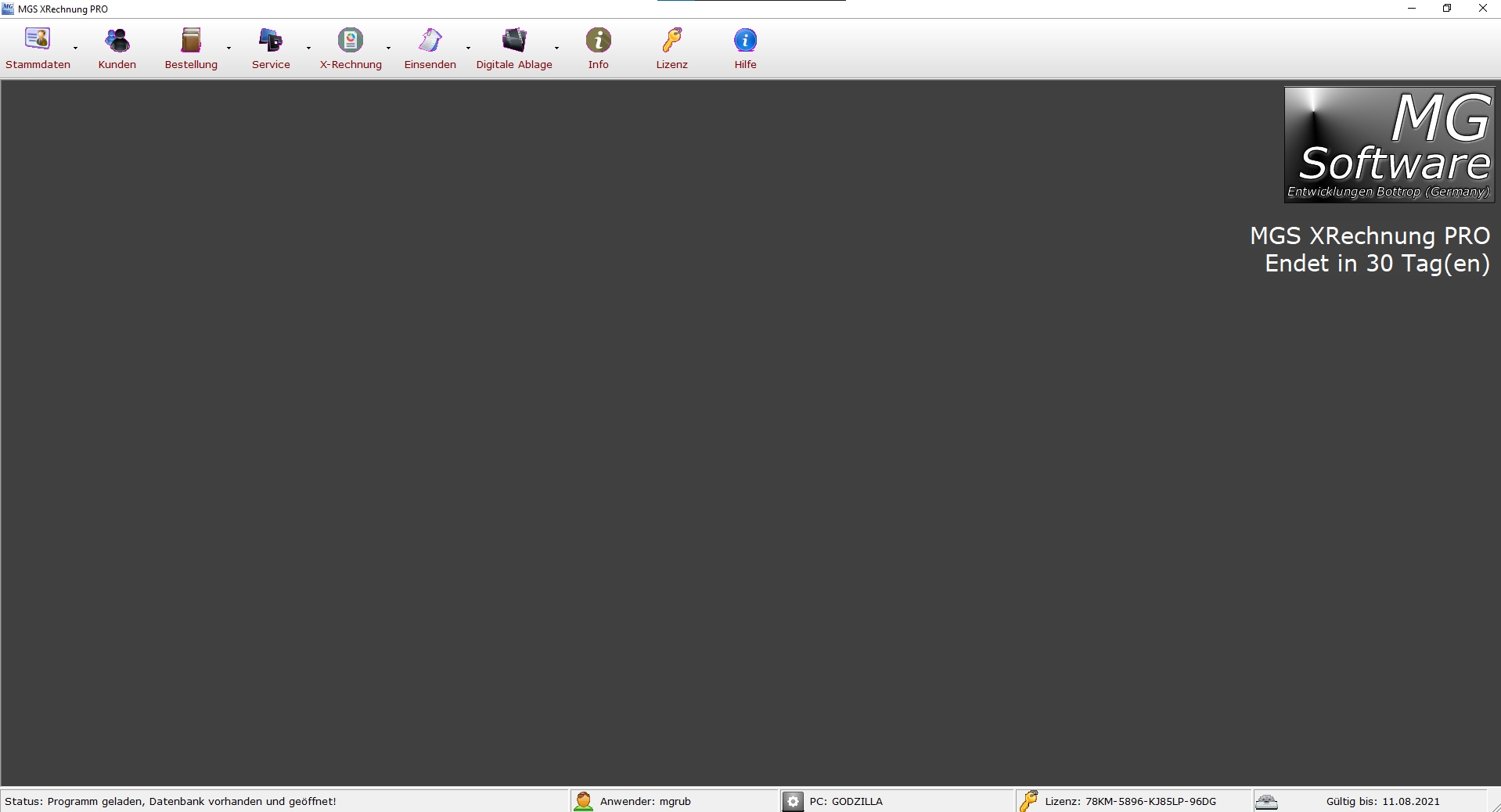Image resolution: width=1501 pixels, height=812 pixels.
Task: Click the app icon in the title bar
Action: tap(8, 9)
